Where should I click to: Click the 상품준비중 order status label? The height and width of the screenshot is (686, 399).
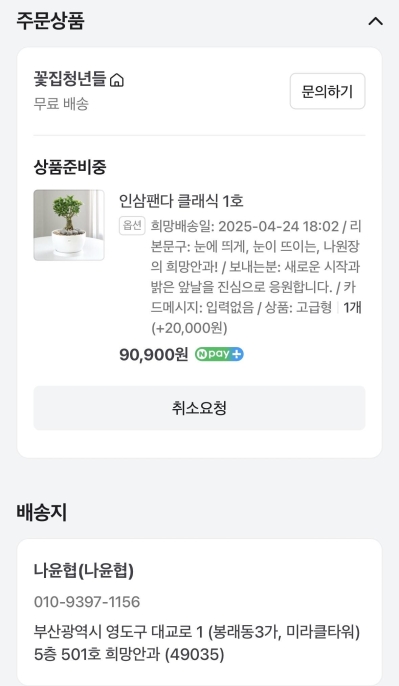pyautogui.click(x=70, y=167)
